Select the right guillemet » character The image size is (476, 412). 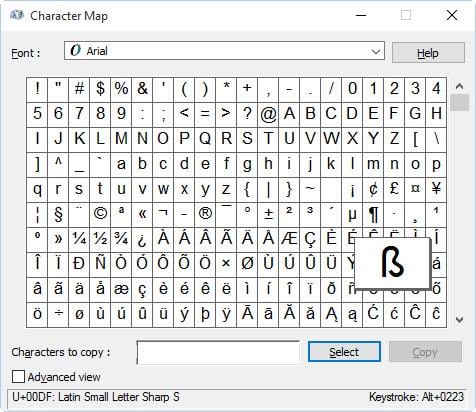(x=58, y=239)
